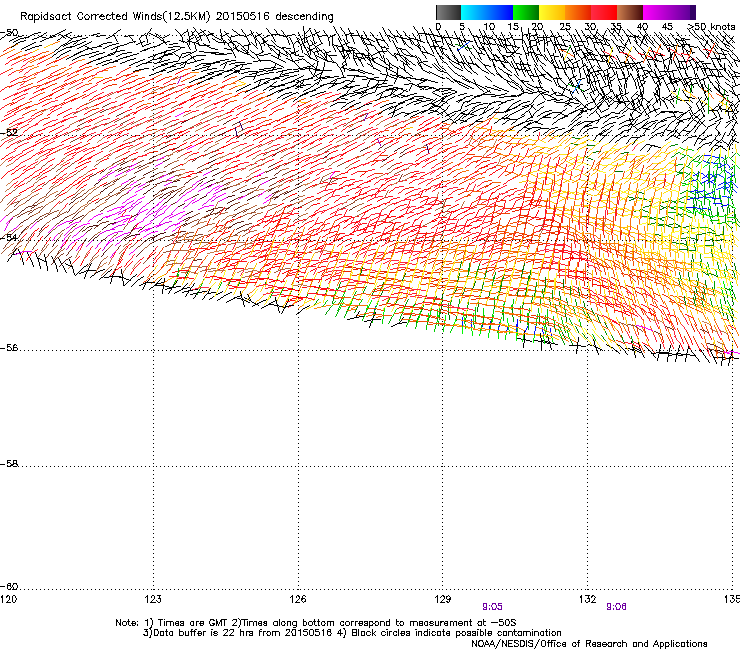Click the purple time stamp '9:06'

point(616,607)
